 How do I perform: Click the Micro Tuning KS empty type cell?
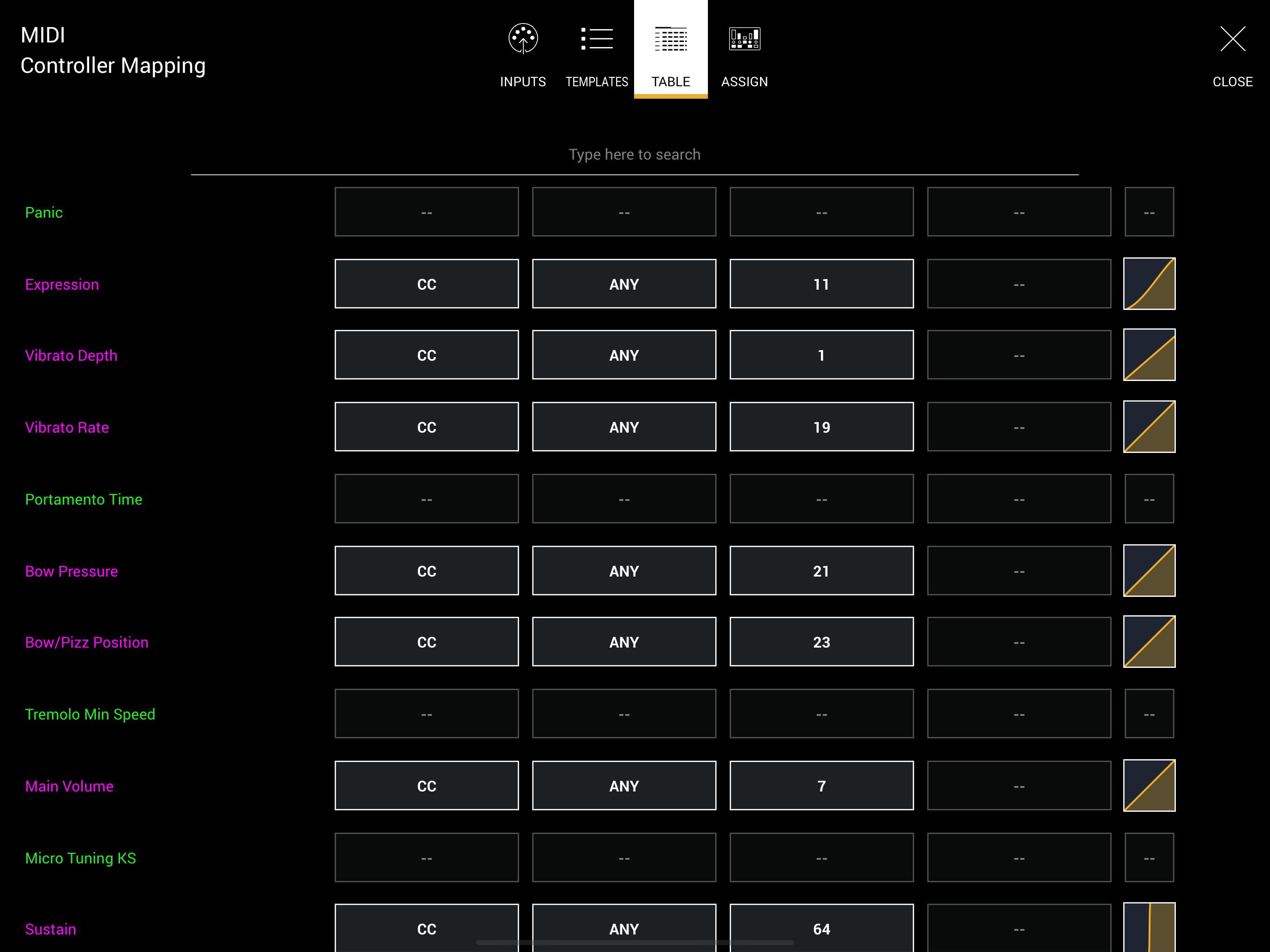coord(426,857)
